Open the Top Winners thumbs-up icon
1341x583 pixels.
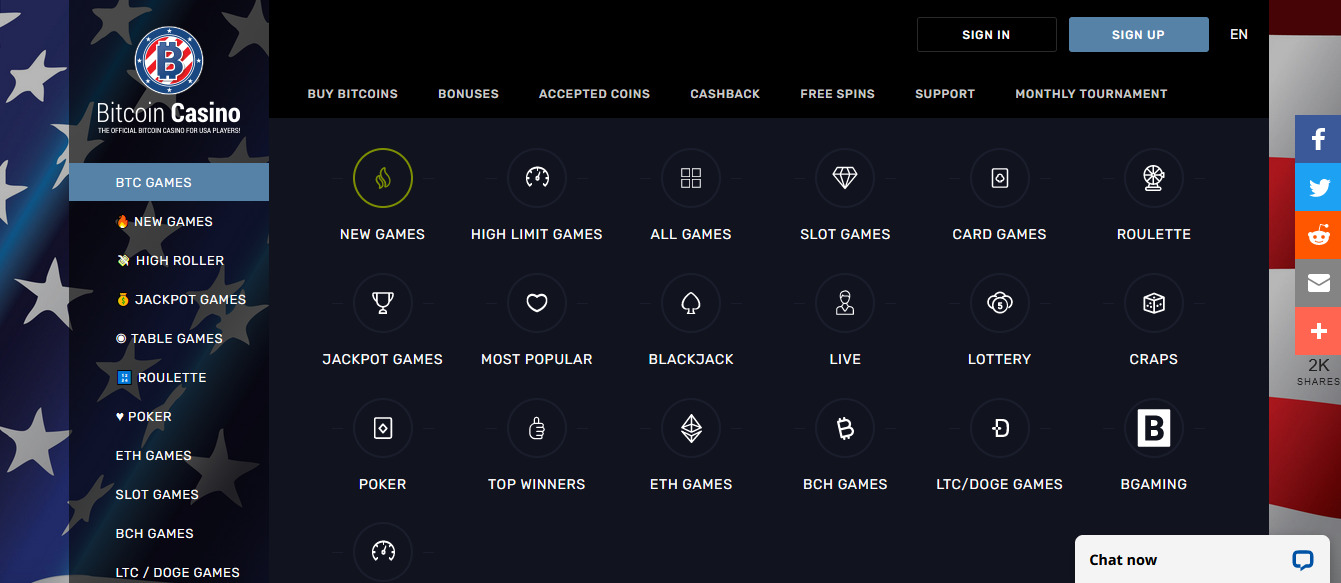[537, 428]
